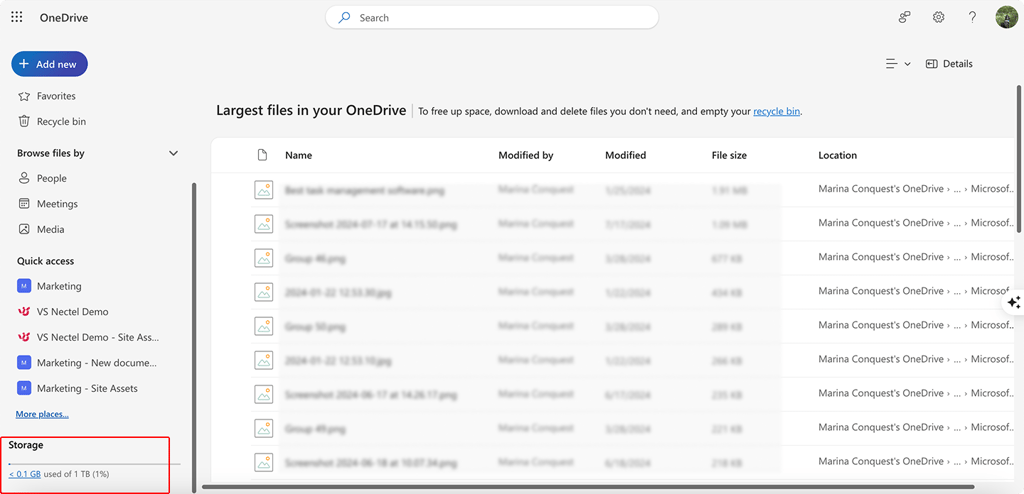Click the blue Marketing site icon

(x=24, y=286)
